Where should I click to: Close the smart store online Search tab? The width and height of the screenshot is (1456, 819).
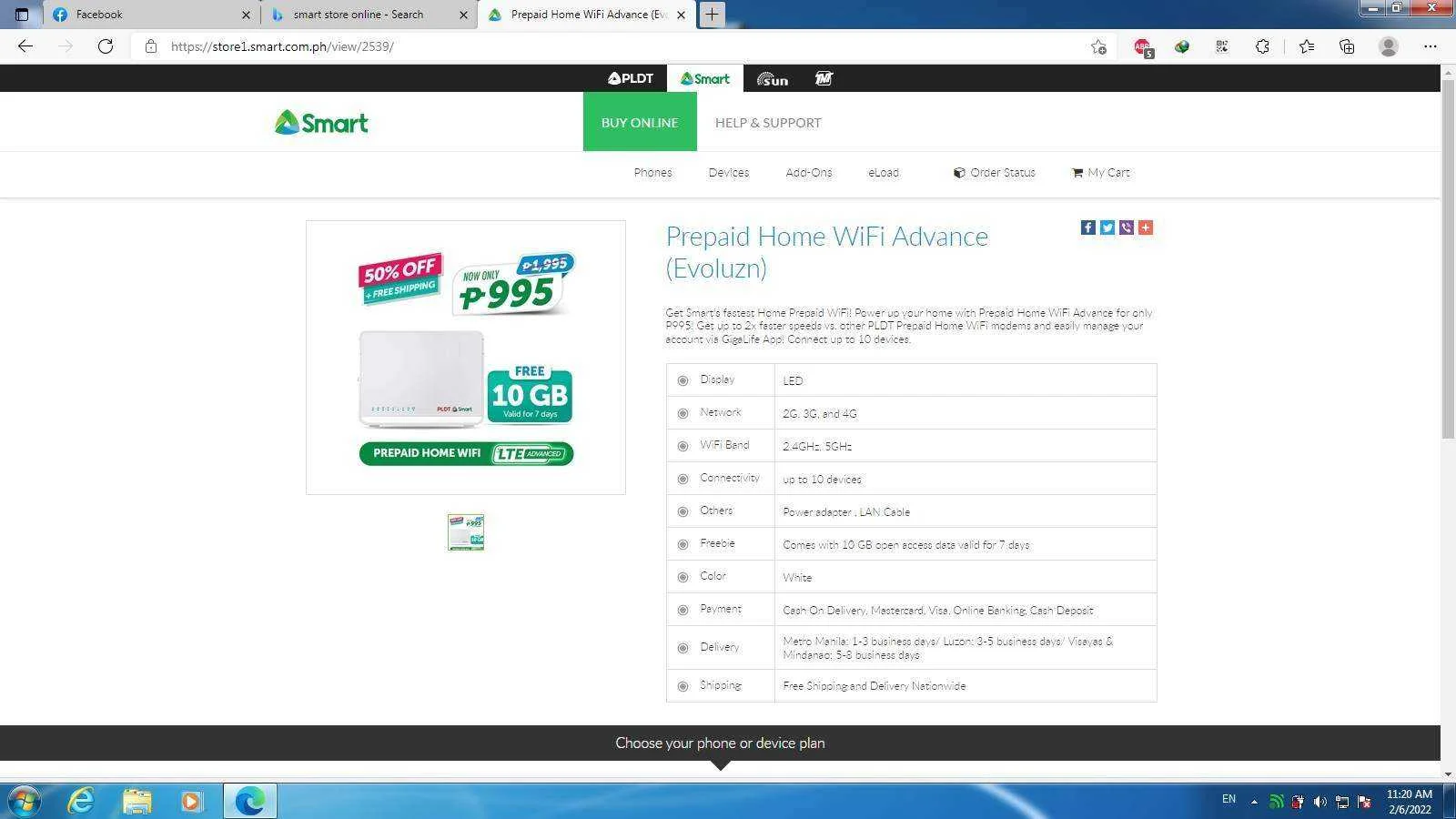coord(463,15)
